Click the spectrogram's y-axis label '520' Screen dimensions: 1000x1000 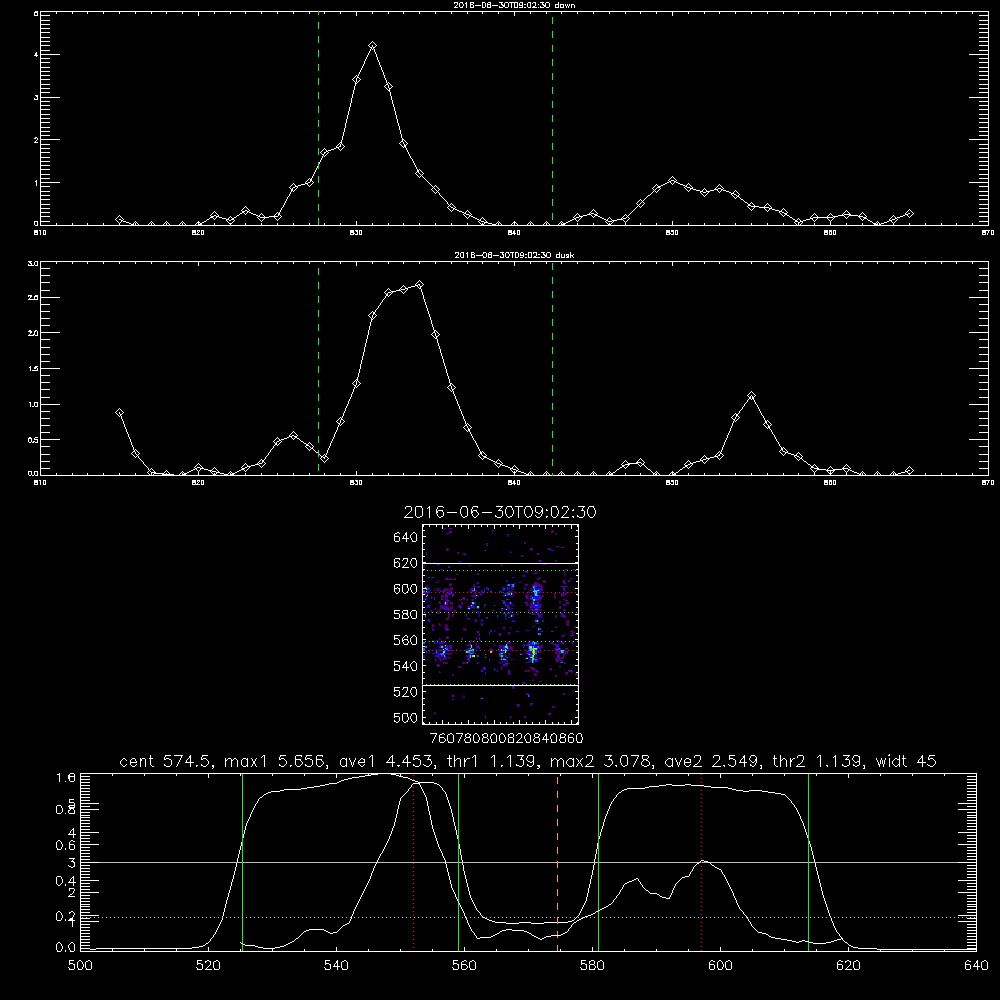tap(406, 692)
